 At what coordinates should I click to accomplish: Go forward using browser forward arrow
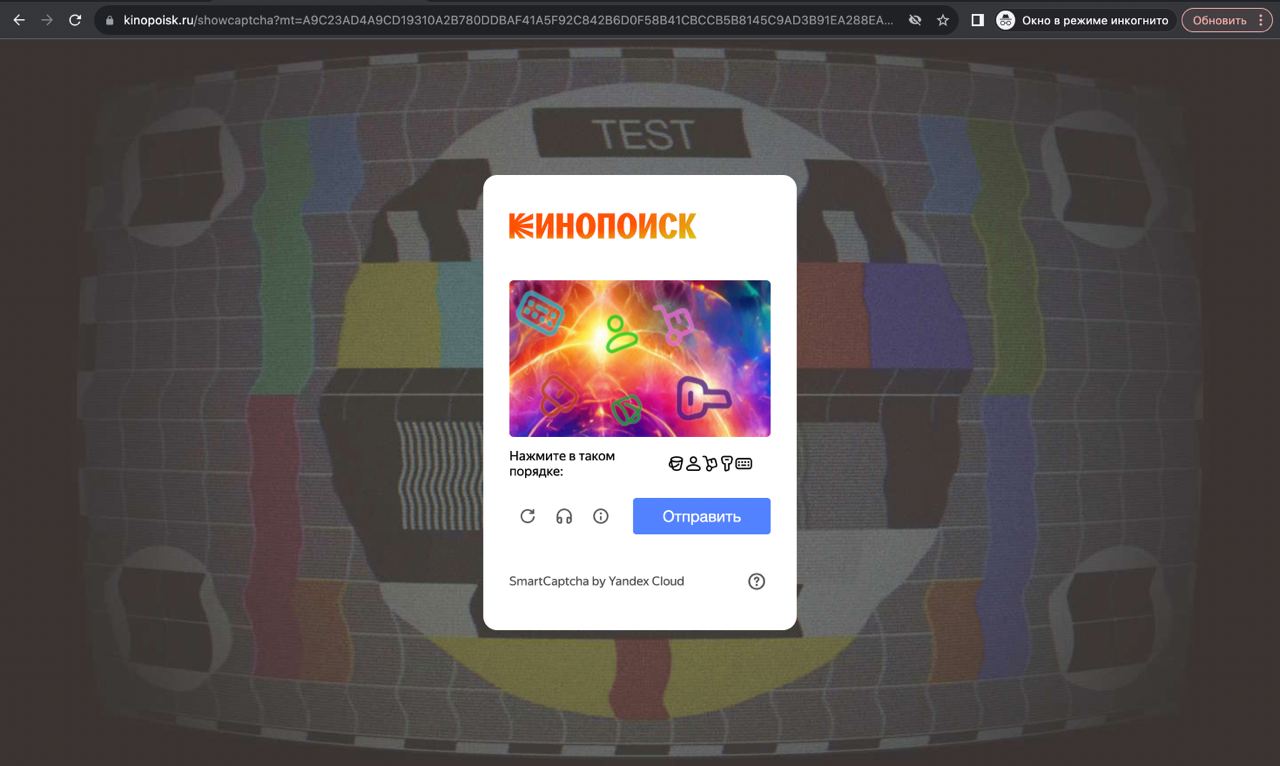(47, 20)
